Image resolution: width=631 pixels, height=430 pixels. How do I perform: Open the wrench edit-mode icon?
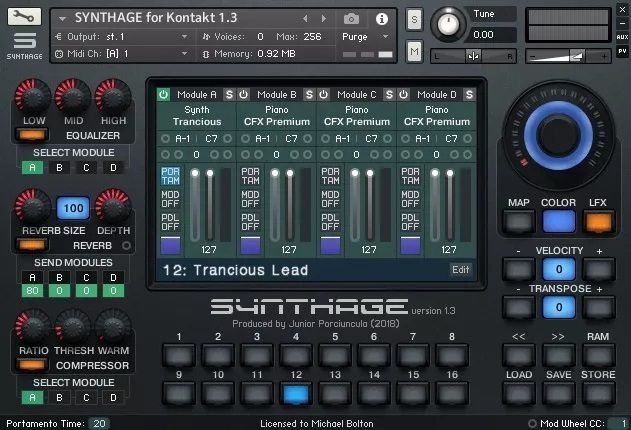click(x=24, y=16)
